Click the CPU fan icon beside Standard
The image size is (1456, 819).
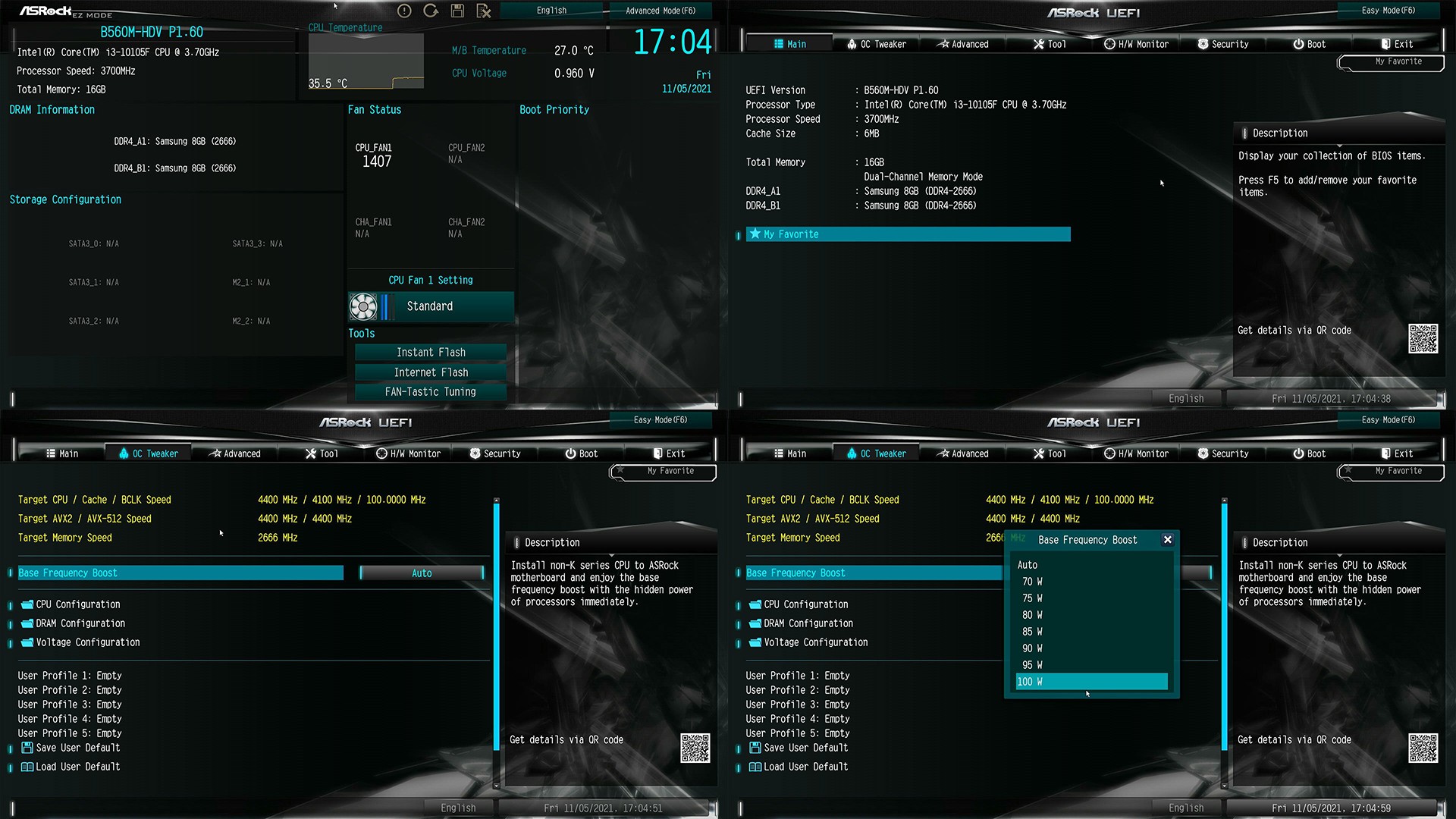pyautogui.click(x=363, y=306)
